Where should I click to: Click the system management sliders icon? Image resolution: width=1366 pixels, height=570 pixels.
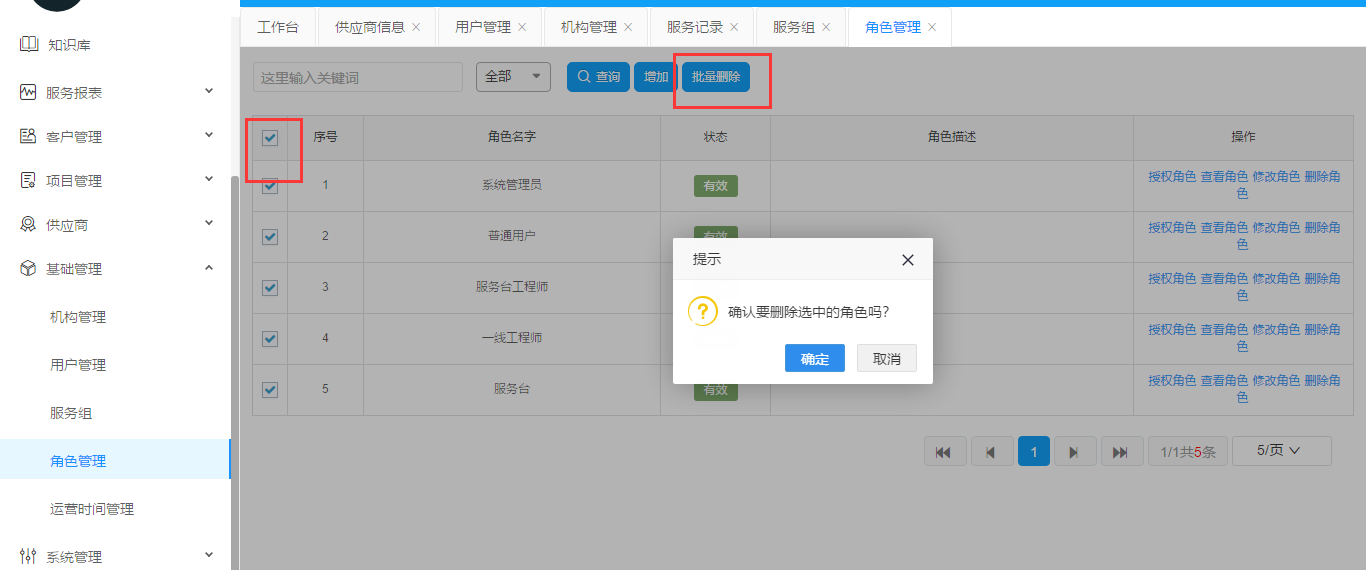(28, 556)
